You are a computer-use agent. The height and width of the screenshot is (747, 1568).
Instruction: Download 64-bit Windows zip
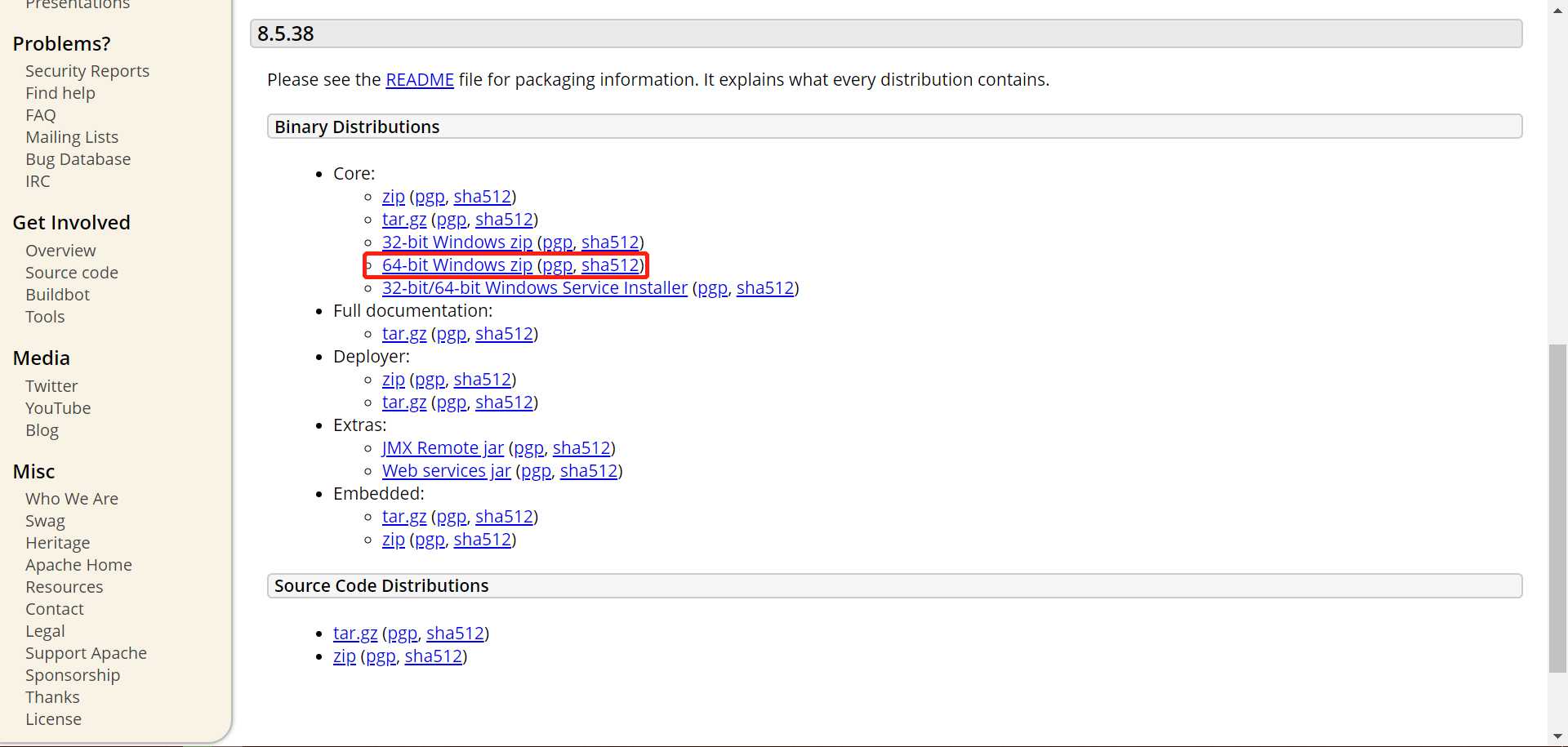click(457, 265)
